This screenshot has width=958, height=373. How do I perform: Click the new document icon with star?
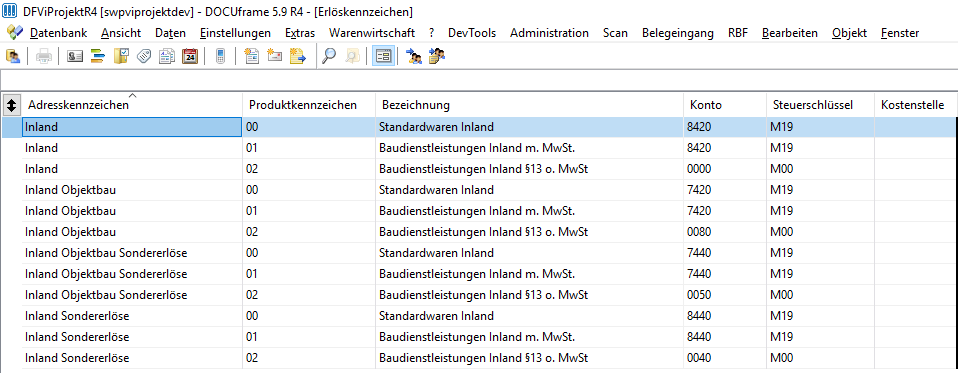point(252,57)
